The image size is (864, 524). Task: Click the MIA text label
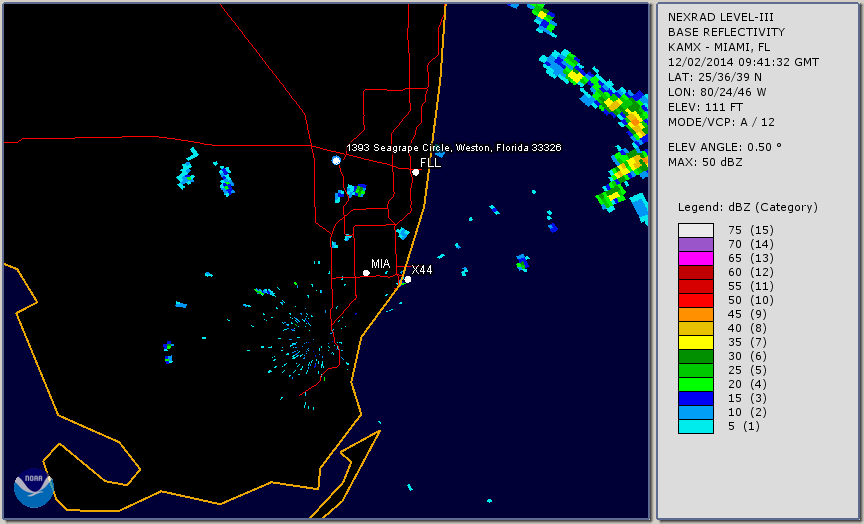(x=380, y=264)
